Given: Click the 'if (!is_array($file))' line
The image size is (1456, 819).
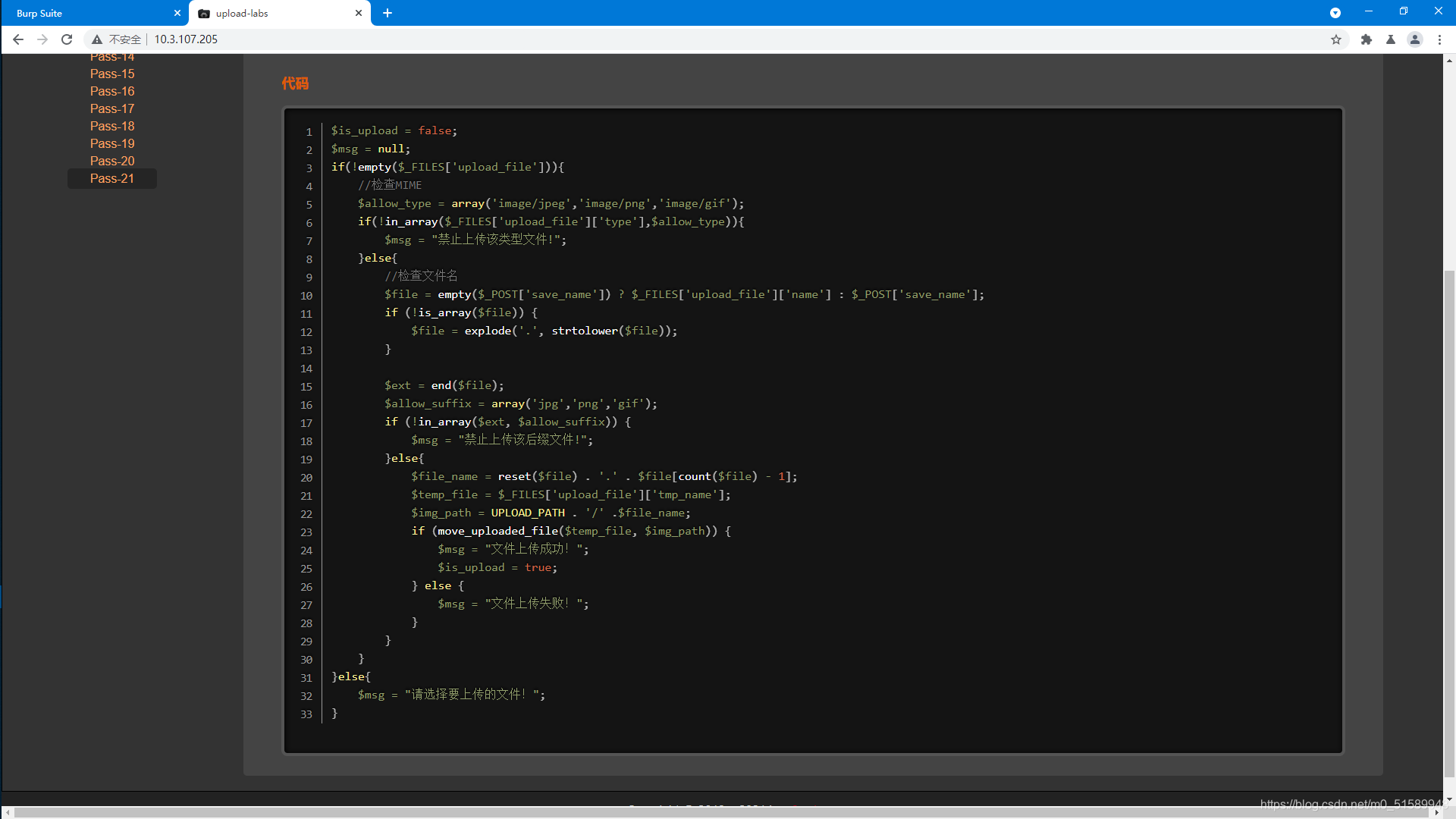Looking at the screenshot, I should 461,312.
